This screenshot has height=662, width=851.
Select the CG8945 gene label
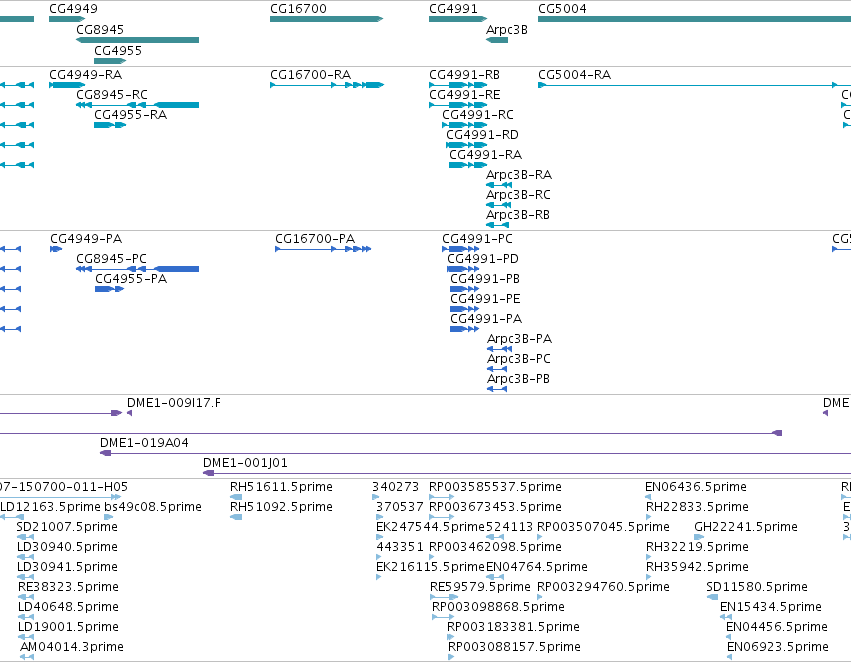(100, 30)
